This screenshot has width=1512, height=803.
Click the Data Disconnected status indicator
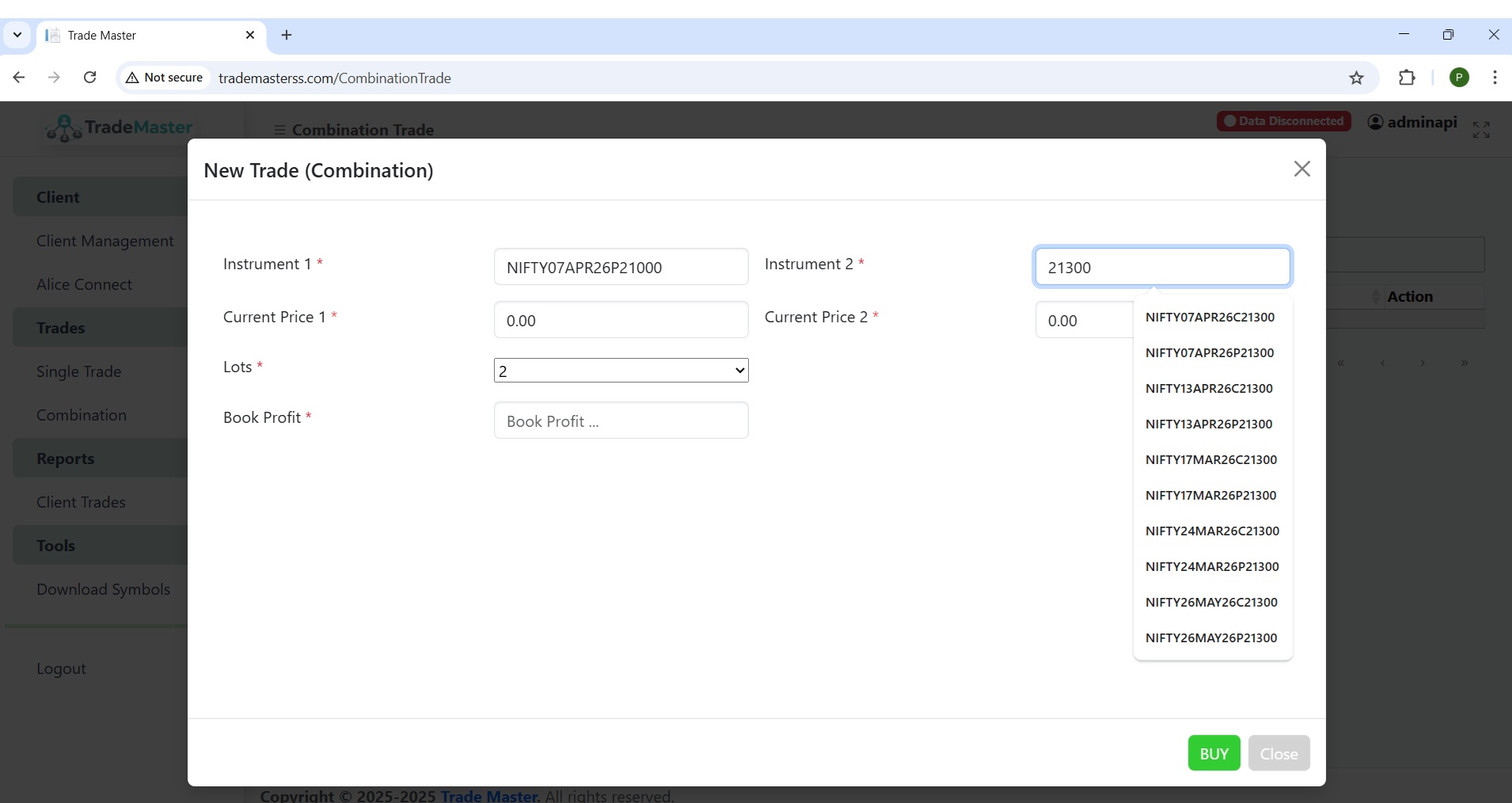pyautogui.click(x=1282, y=121)
